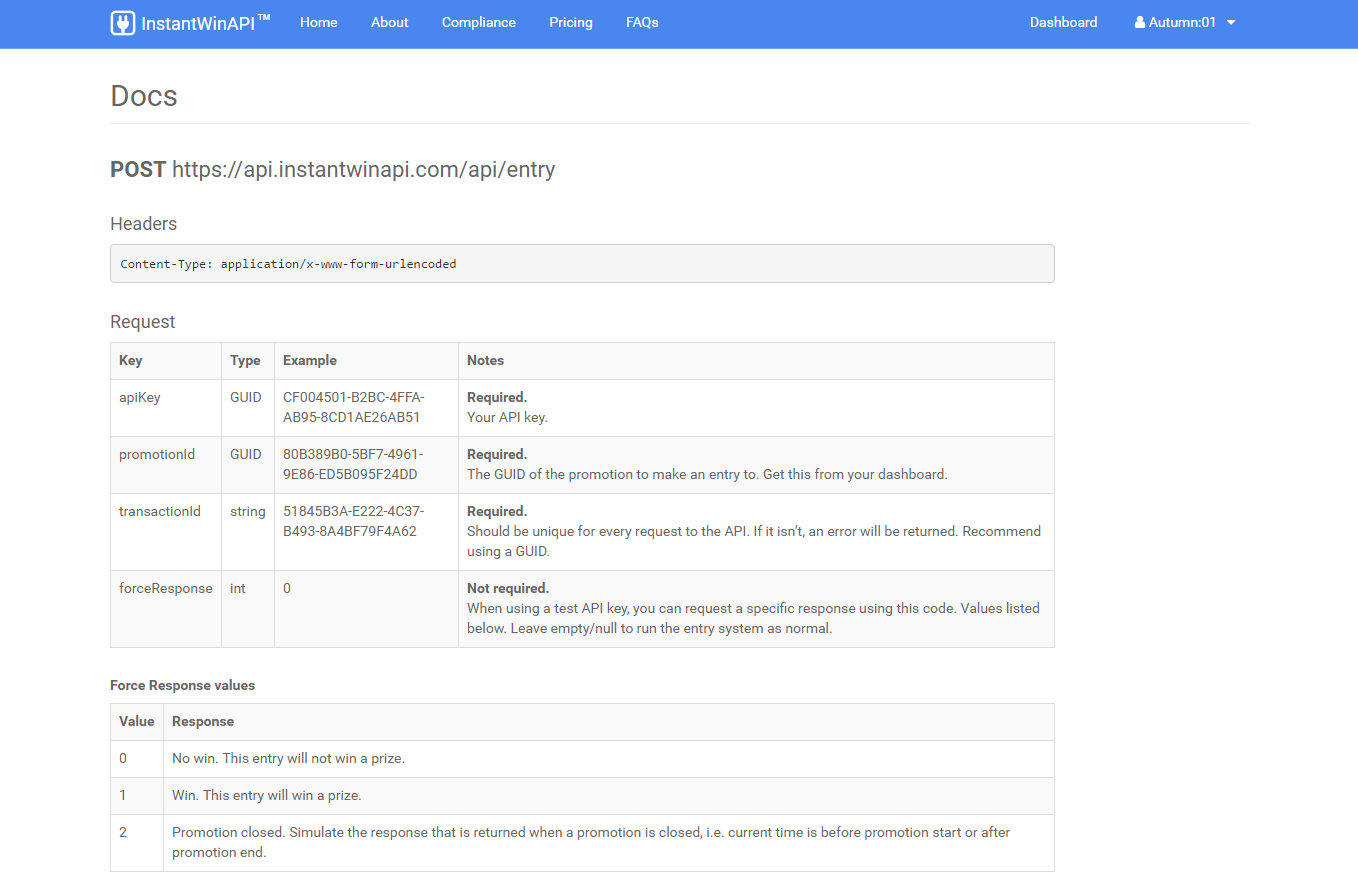Click the 'Not required.' note text

pyautogui.click(x=508, y=589)
